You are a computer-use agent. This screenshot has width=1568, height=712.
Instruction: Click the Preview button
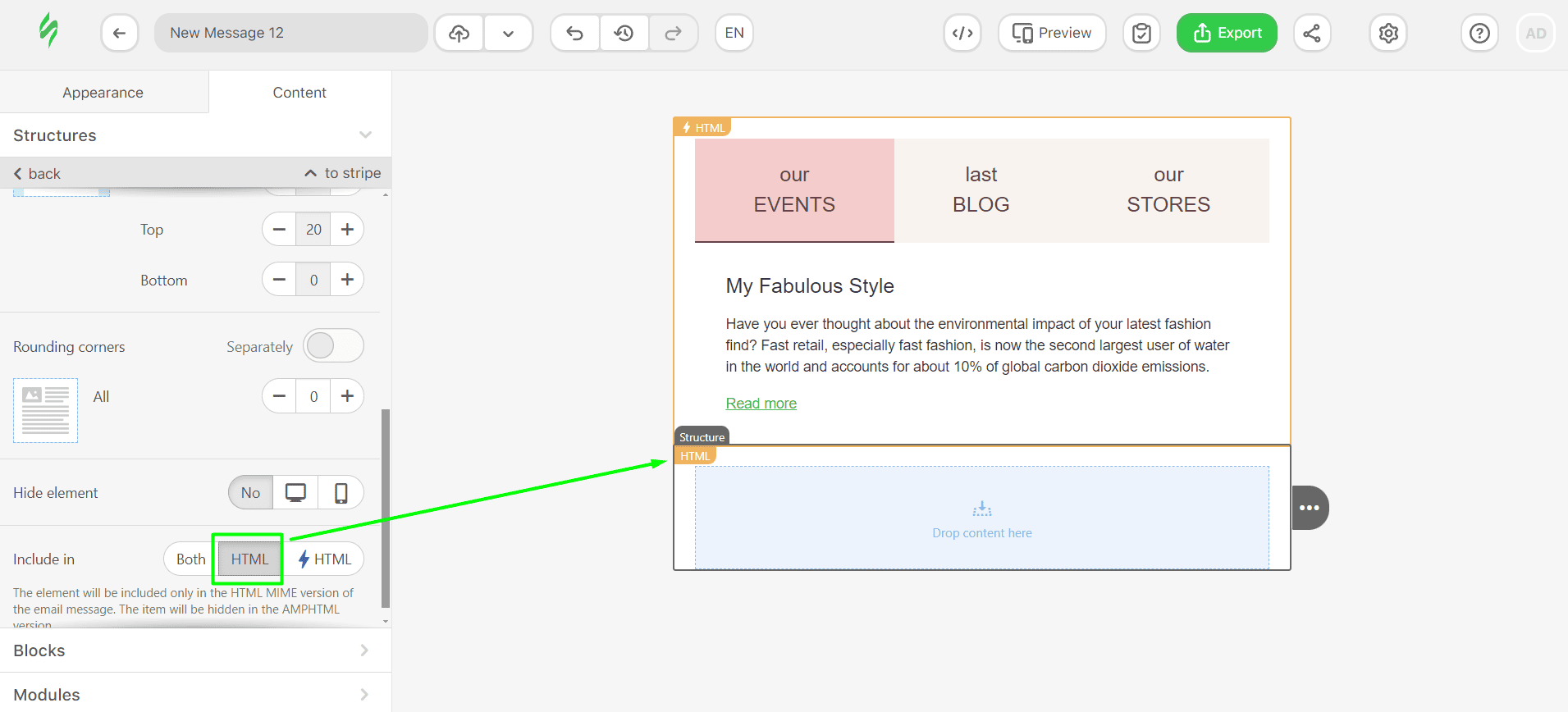tap(1052, 33)
